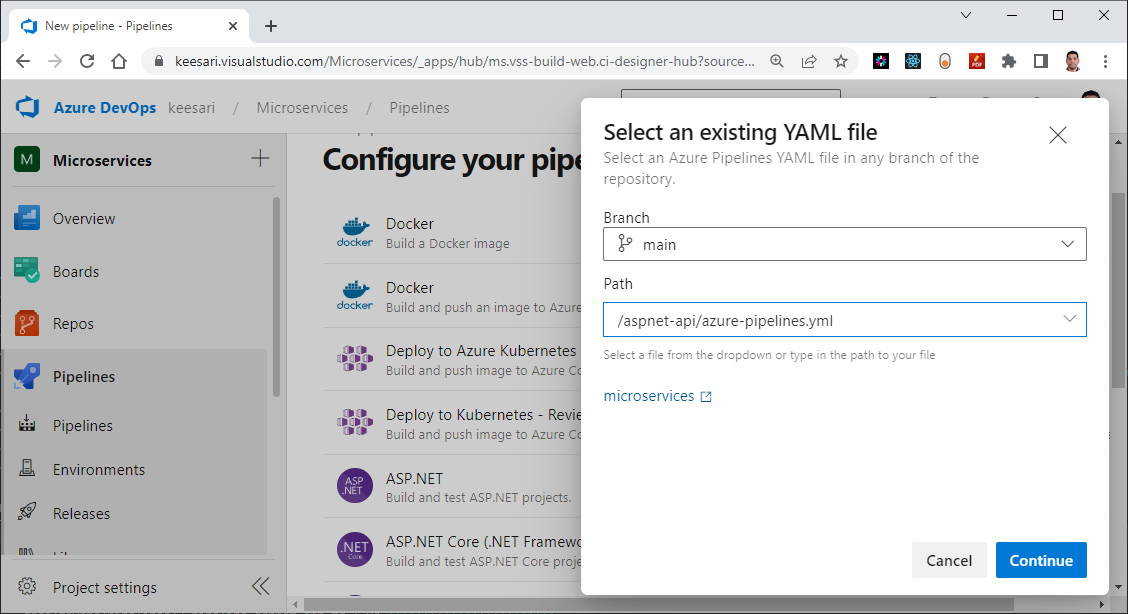
Task: Bookmark this page with the star icon
Action: point(841,61)
